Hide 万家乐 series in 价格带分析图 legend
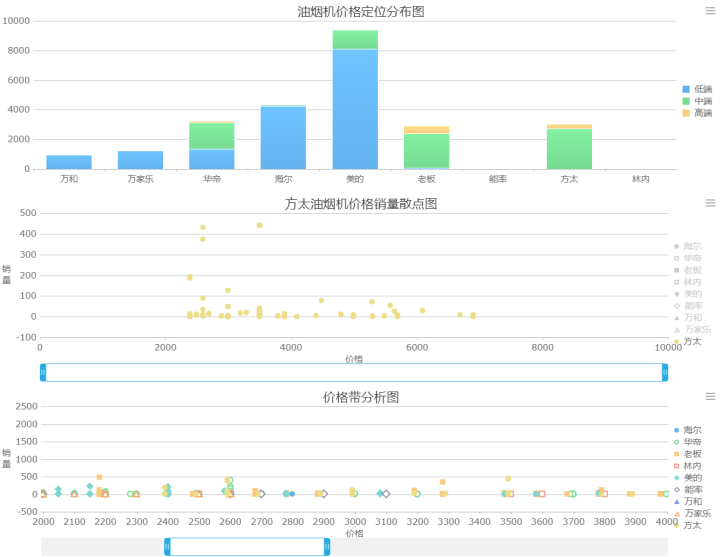Image resolution: width=720 pixels, height=557 pixels. coord(692,513)
